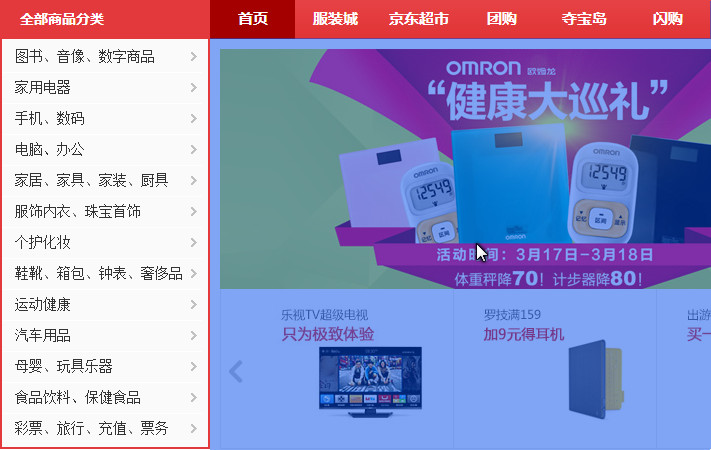Select 食品饮料、保健食品 category

coord(78,397)
